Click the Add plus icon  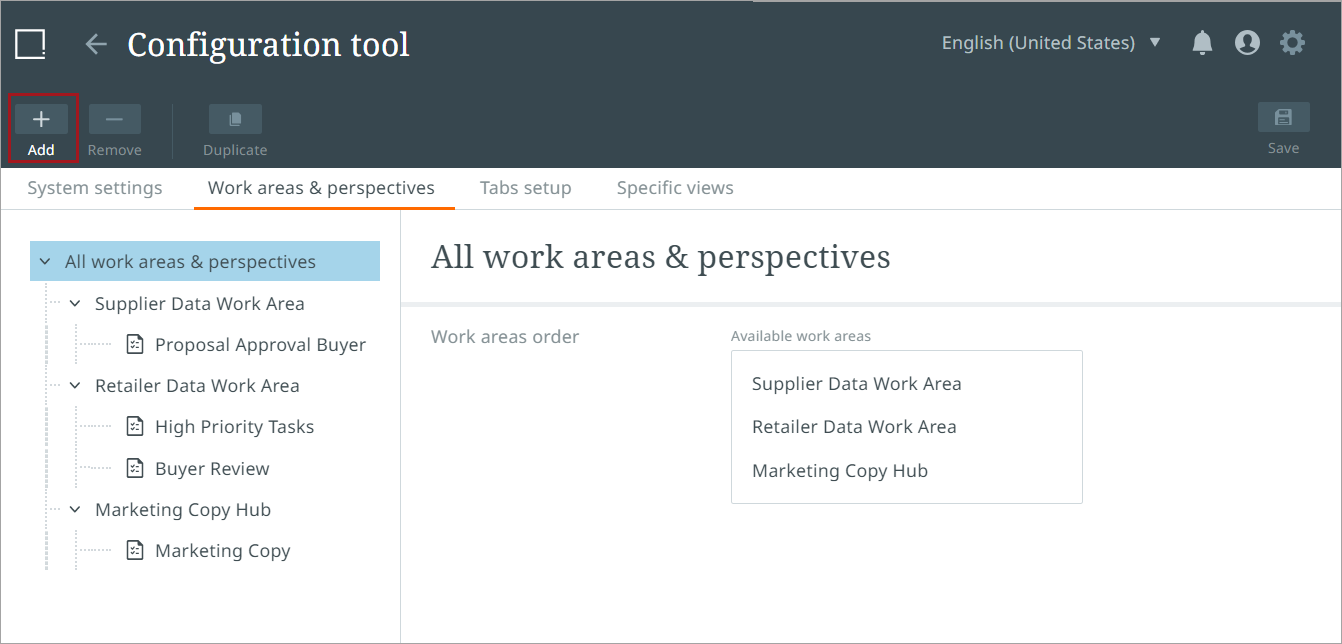point(41,120)
